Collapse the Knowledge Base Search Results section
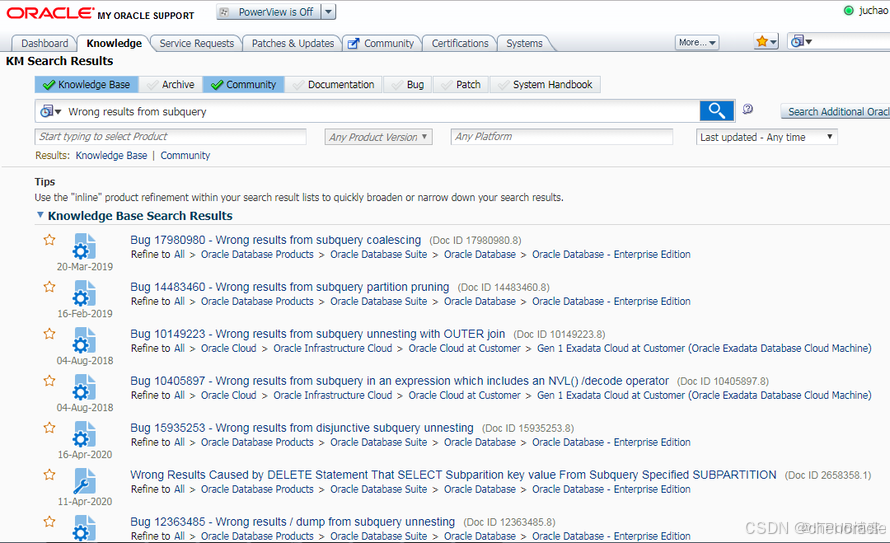890x543 pixels. tap(40, 215)
